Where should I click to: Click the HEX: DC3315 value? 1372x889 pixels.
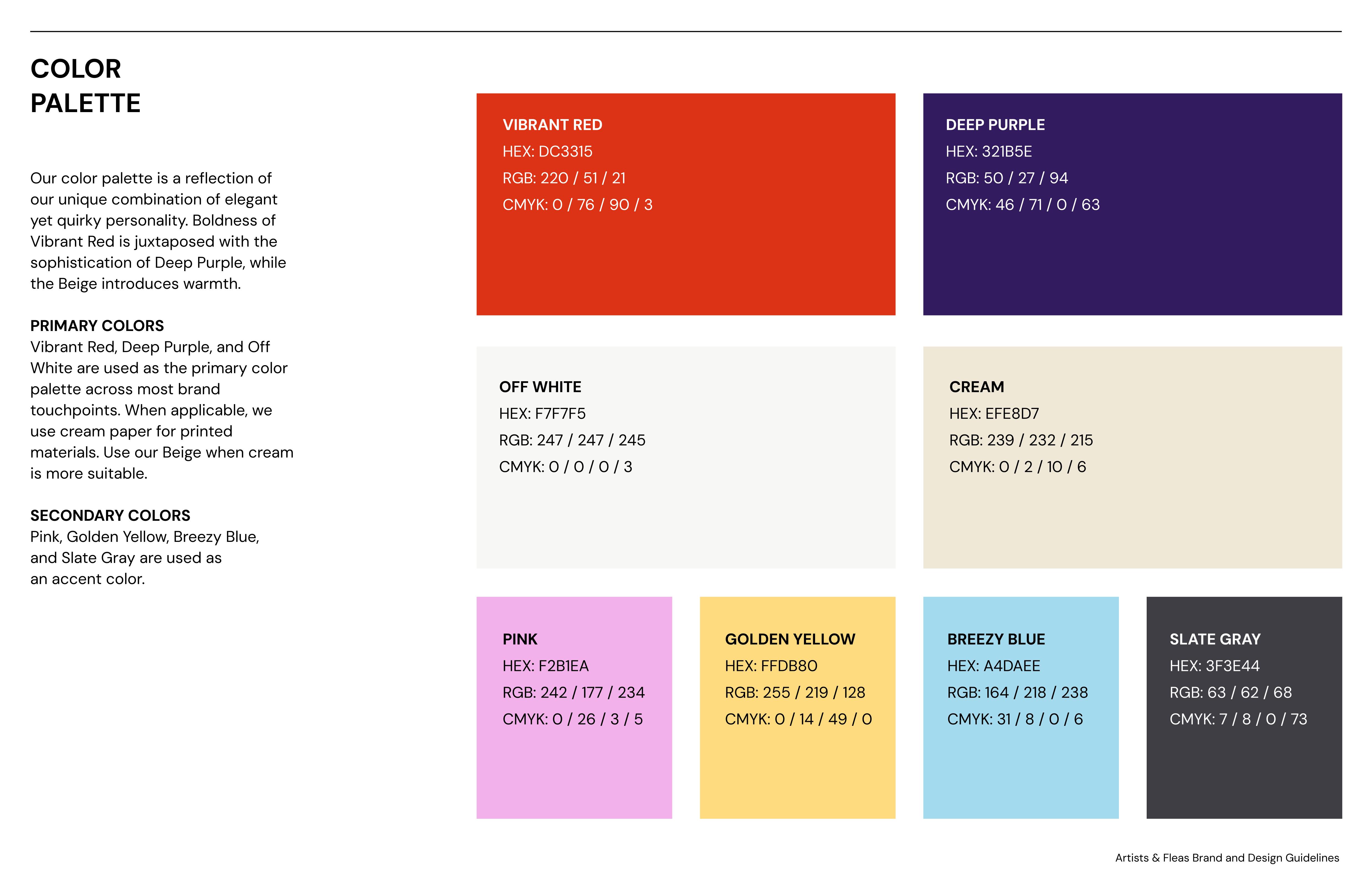click(547, 151)
